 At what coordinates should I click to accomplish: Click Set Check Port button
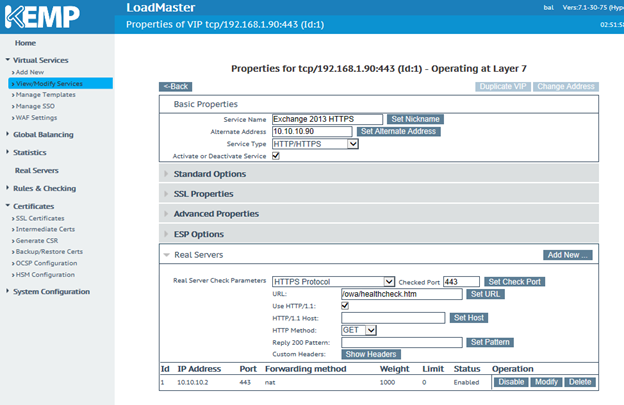click(515, 282)
